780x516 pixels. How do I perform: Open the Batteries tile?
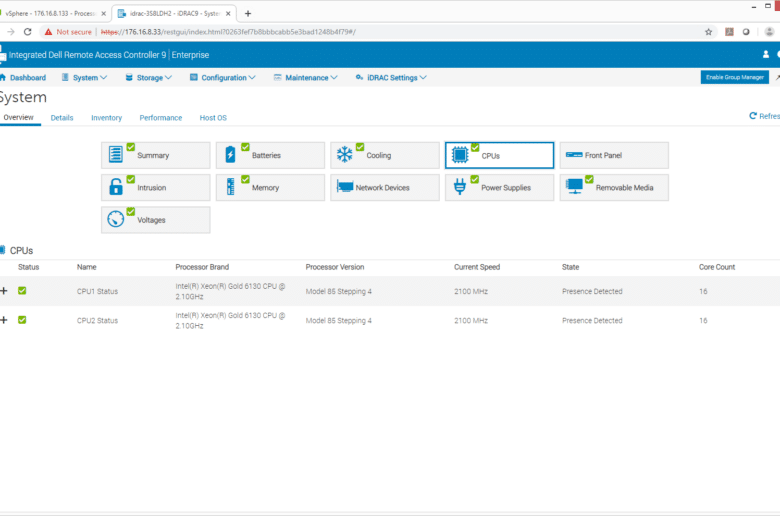[x=270, y=155]
